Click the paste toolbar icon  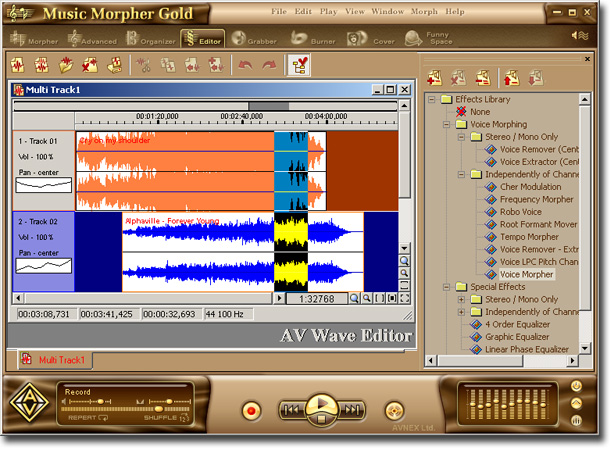tap(192, 65)
